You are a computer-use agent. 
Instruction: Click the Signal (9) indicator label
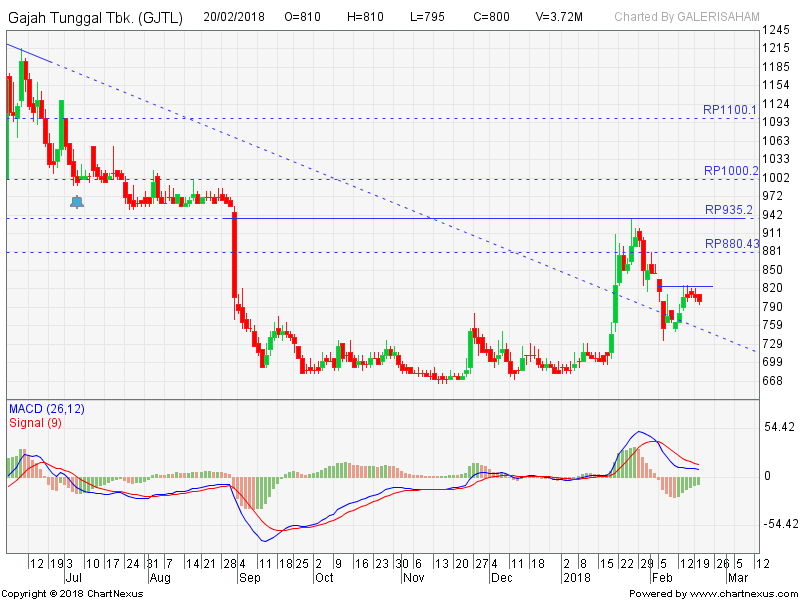[34, 423]
